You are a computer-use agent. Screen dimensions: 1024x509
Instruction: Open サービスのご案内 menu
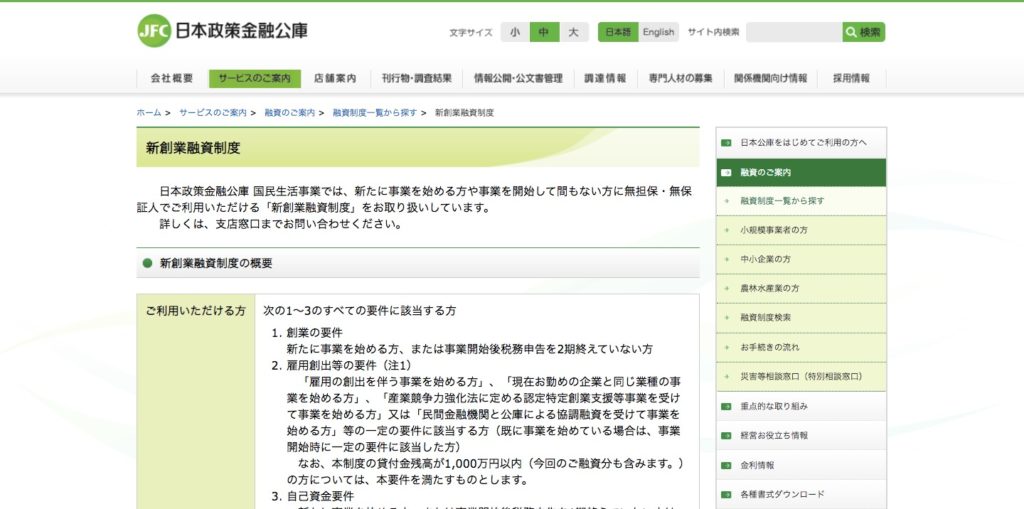255,78
